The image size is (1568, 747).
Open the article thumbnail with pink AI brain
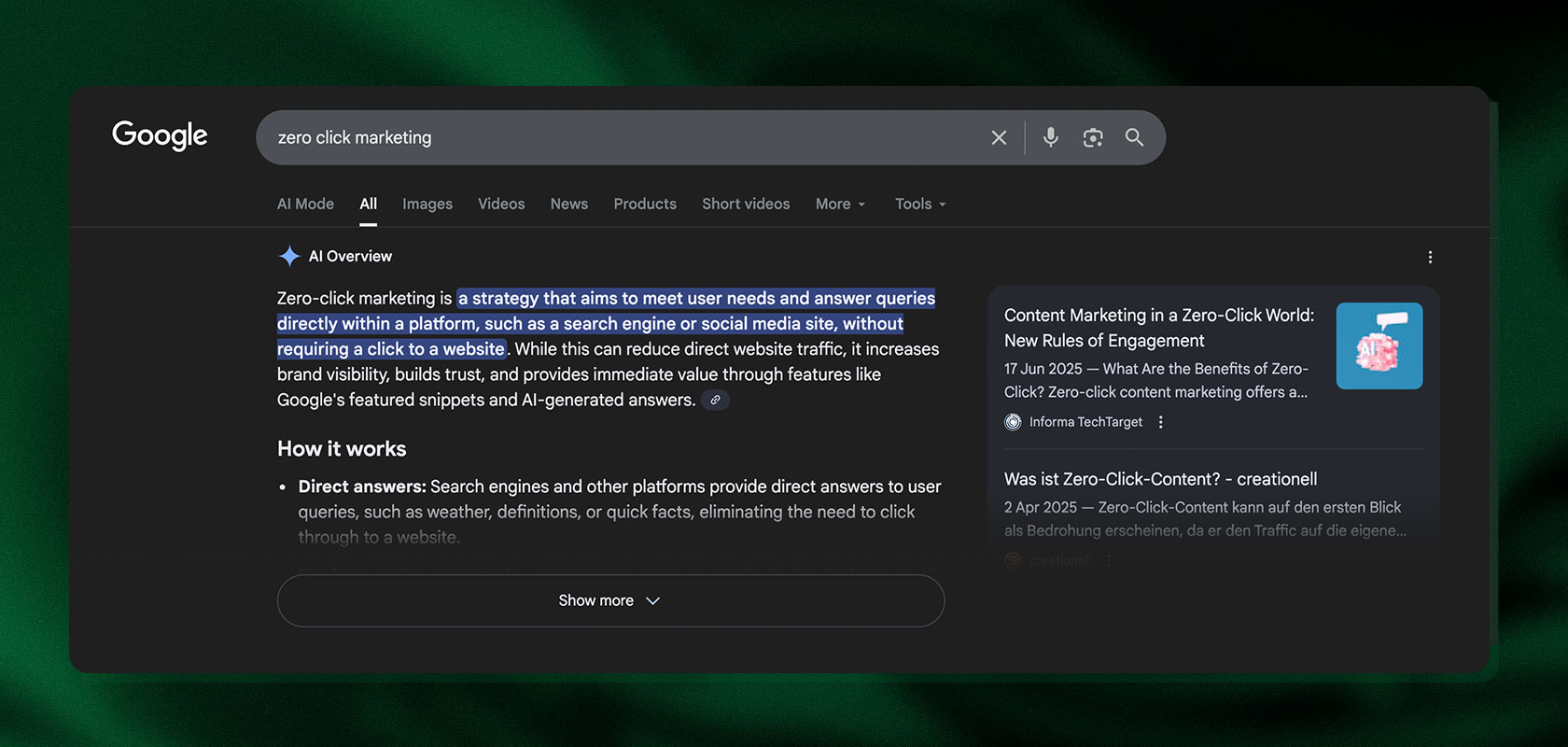1379,345
